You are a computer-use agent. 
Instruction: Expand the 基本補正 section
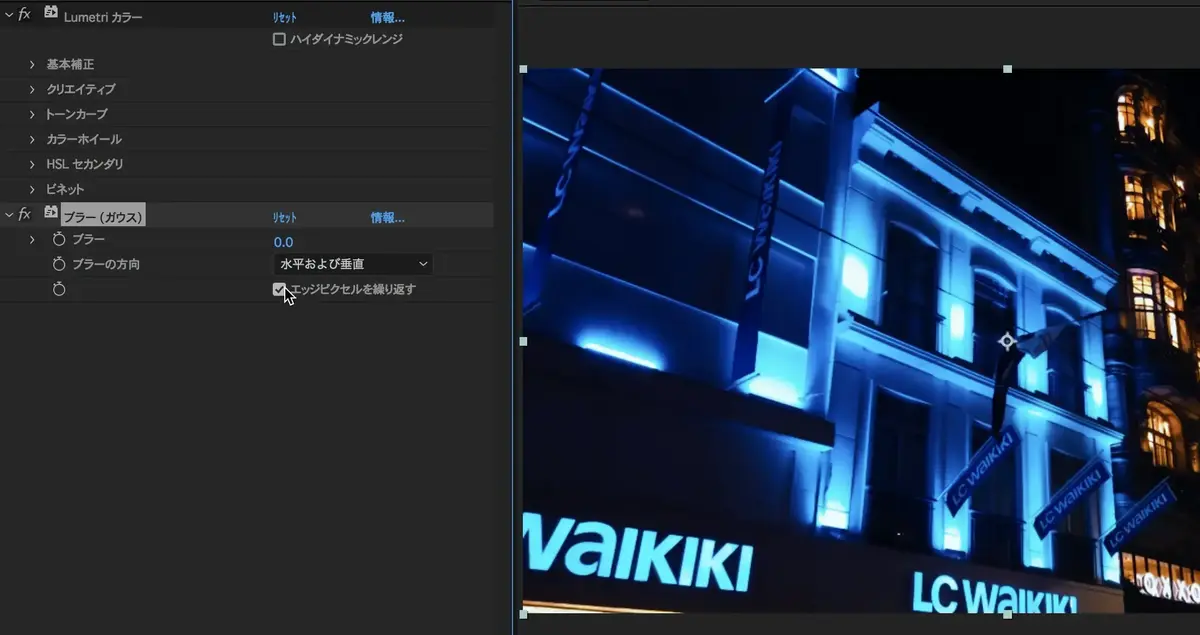tap(32, 64)
